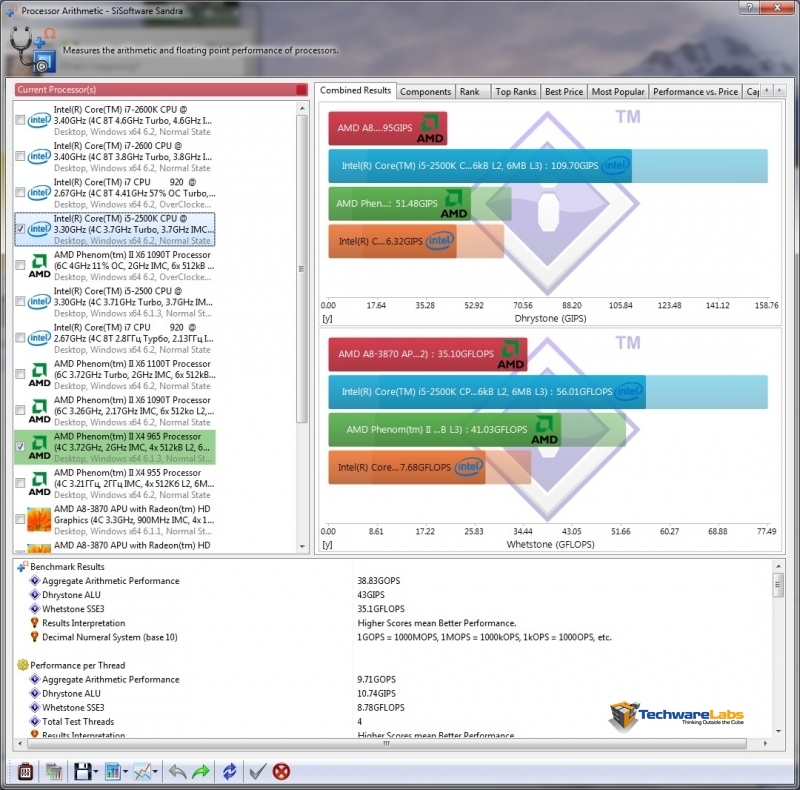Check the AMD Phenom II X4 955 checkbox
This screenshot has width=800, height=790.
pos(20,483)
